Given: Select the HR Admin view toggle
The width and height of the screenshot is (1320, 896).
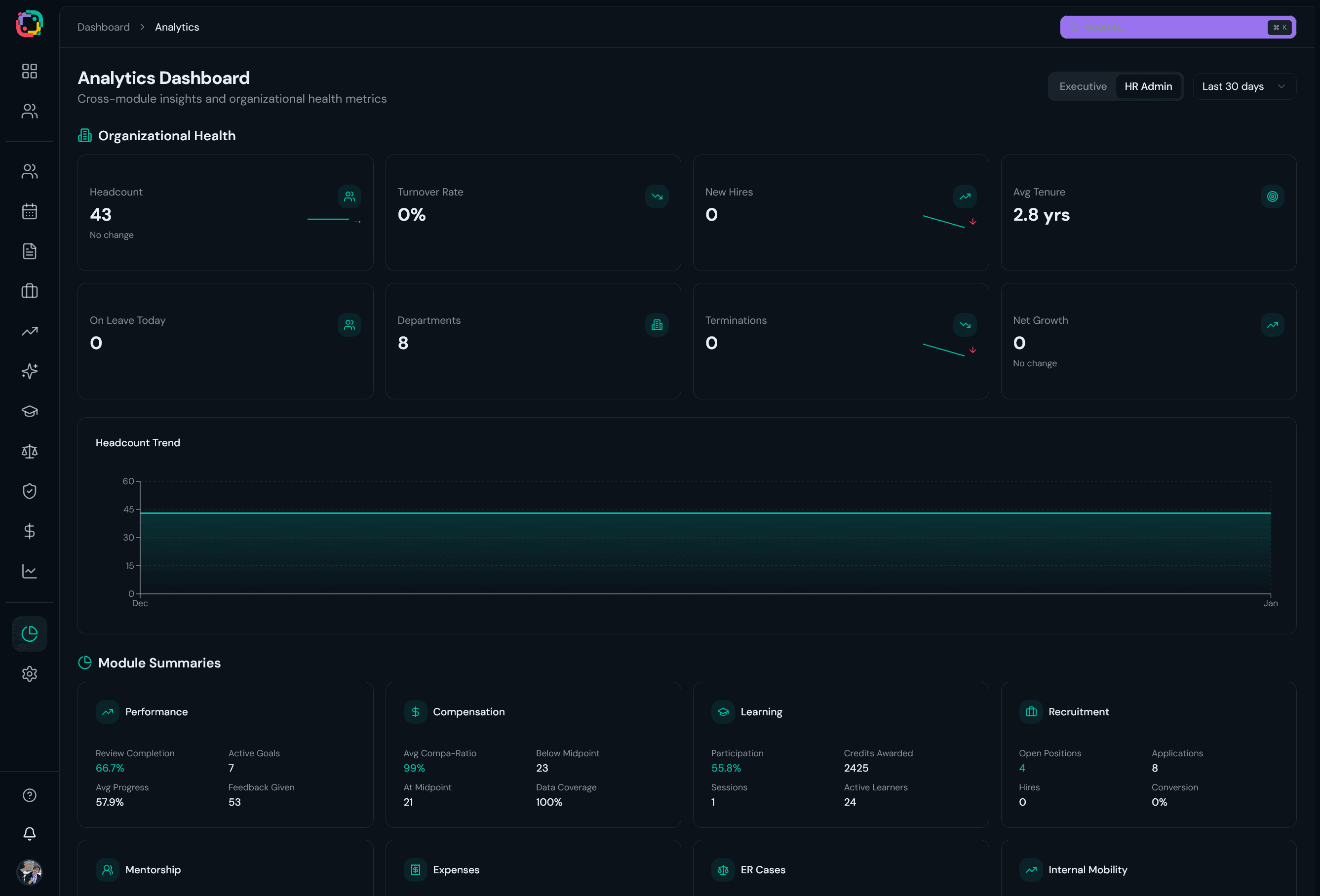Looking at the screenshot, I should (x=1148, y=86).
